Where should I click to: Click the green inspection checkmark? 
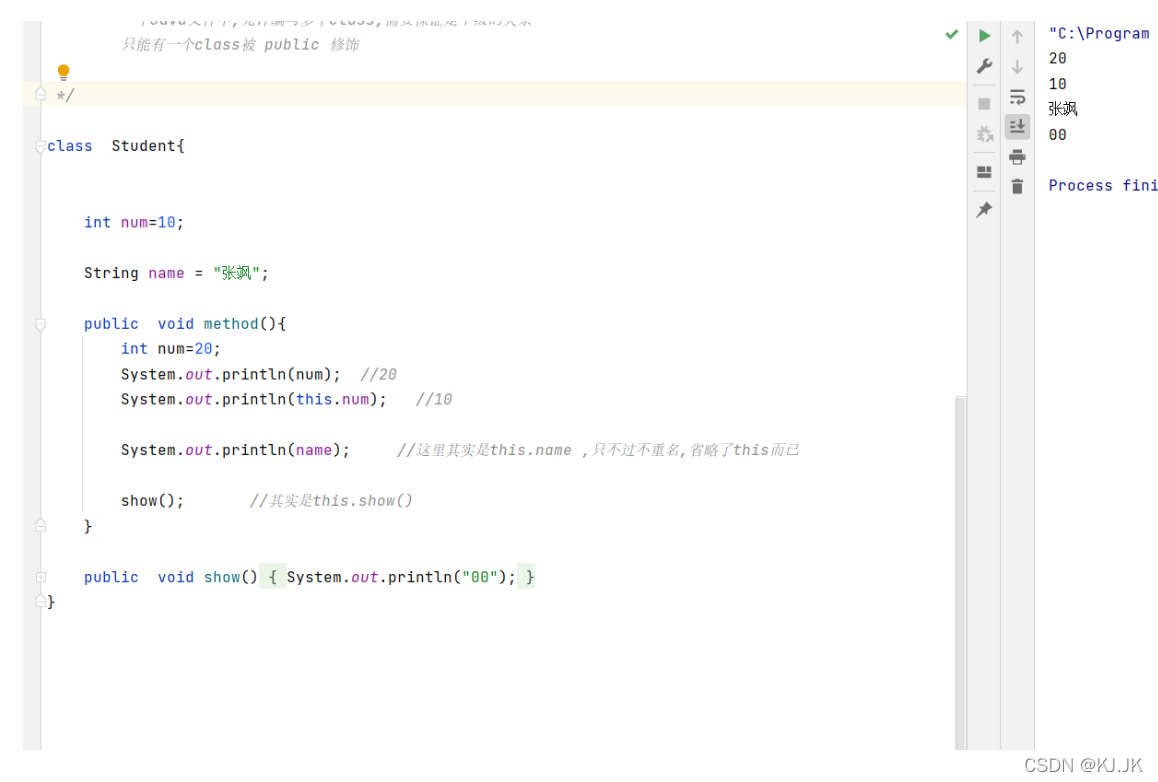[x=951, y=35]
